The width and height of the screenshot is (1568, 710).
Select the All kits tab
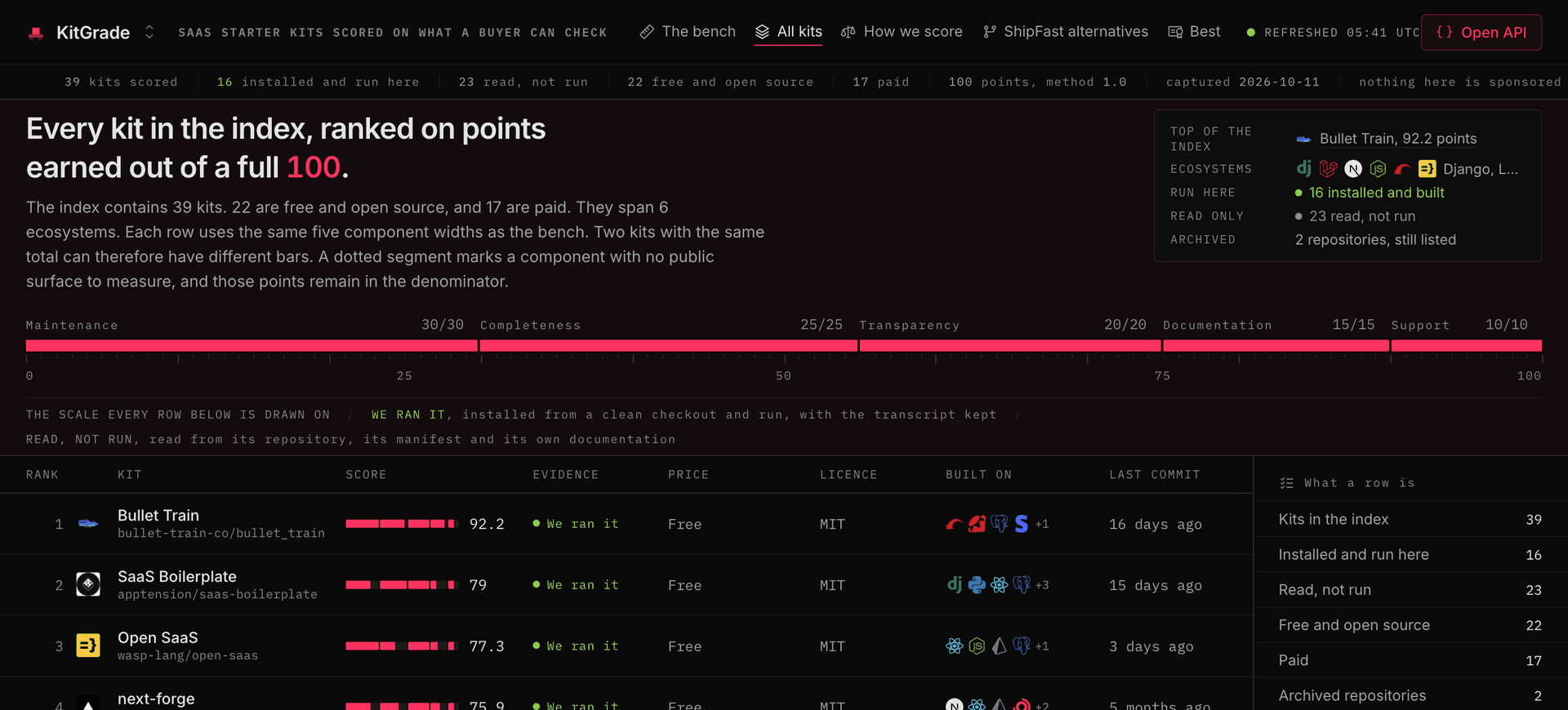coord(788,32)
